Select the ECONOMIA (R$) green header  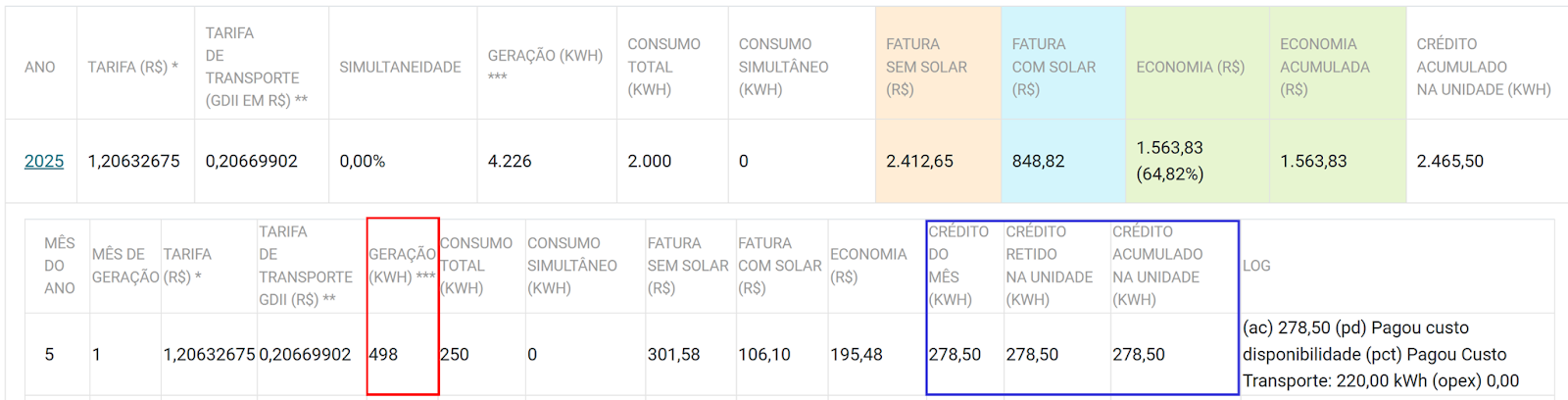point(1190,67)
